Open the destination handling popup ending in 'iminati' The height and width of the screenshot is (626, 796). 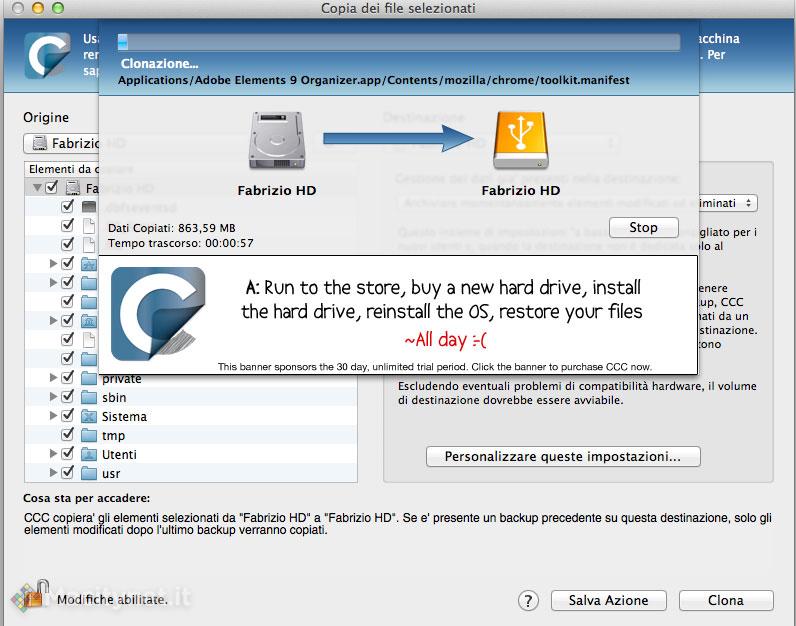pos(728,204)
